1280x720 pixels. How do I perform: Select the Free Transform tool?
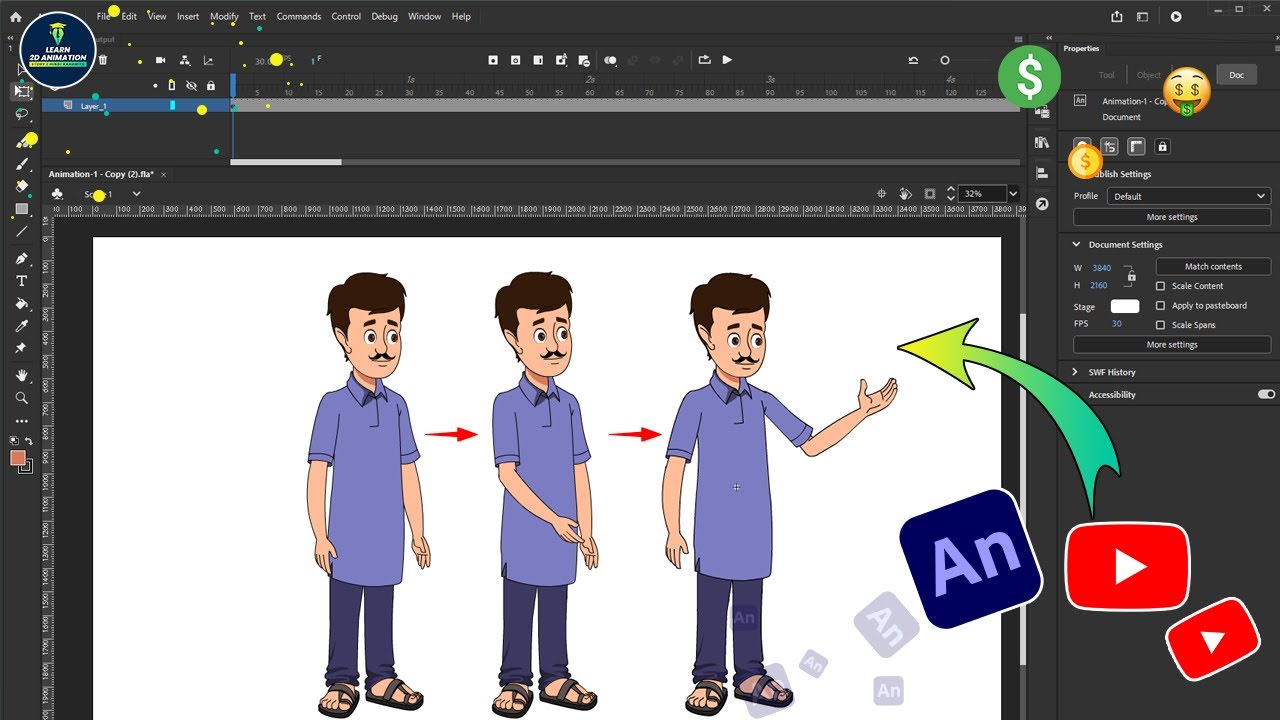(22, 91)
